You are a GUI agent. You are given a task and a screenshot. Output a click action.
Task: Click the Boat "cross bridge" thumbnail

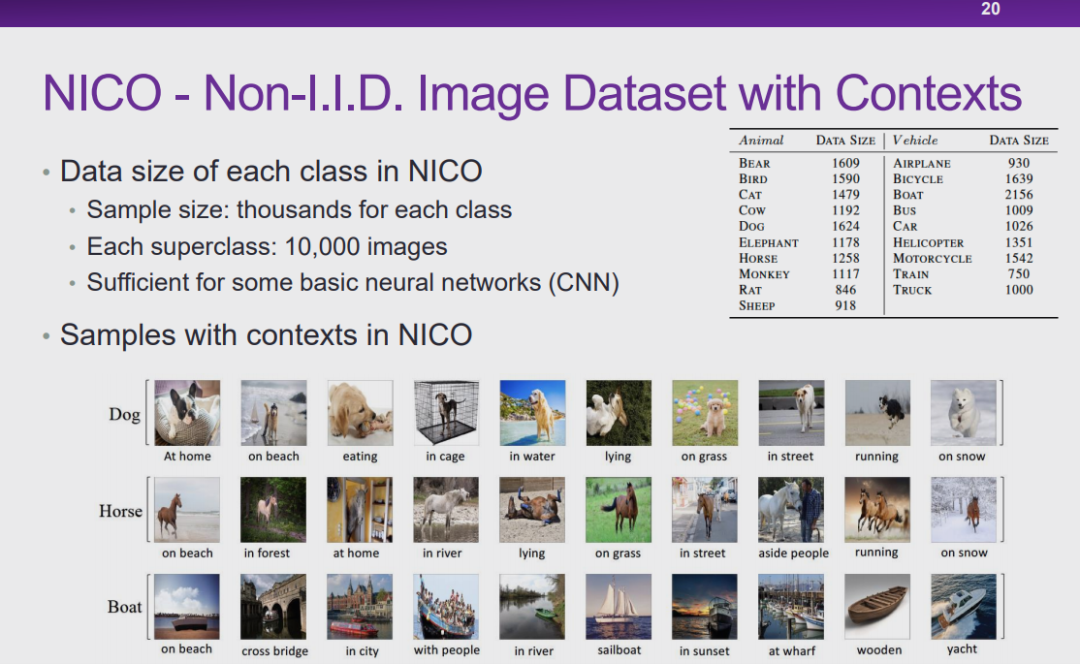pos(273,606)
